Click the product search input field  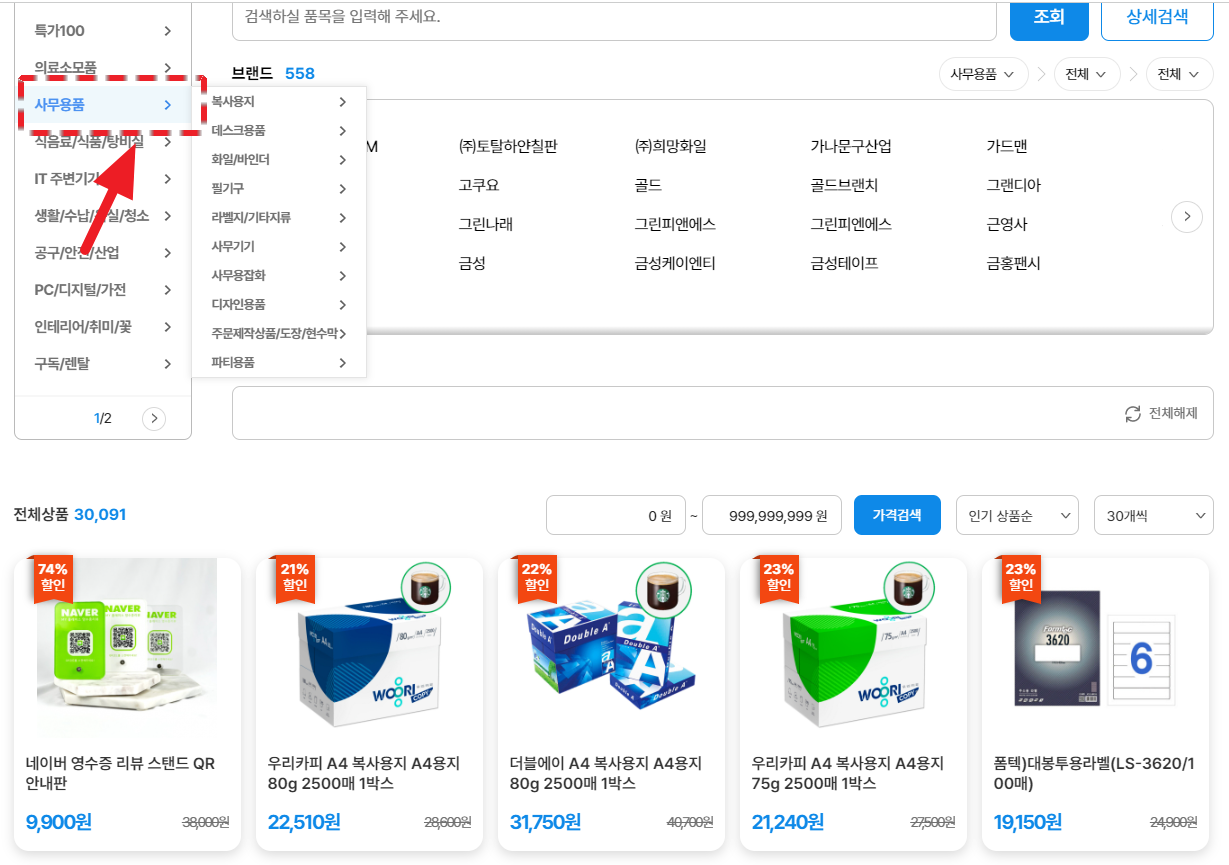(x=614, y=18)
